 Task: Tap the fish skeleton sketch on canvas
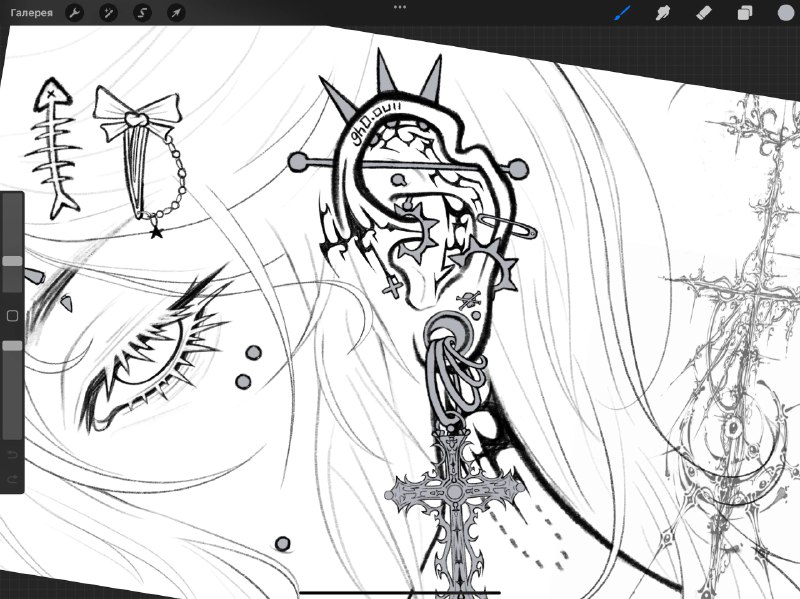(x=53, y=148)
